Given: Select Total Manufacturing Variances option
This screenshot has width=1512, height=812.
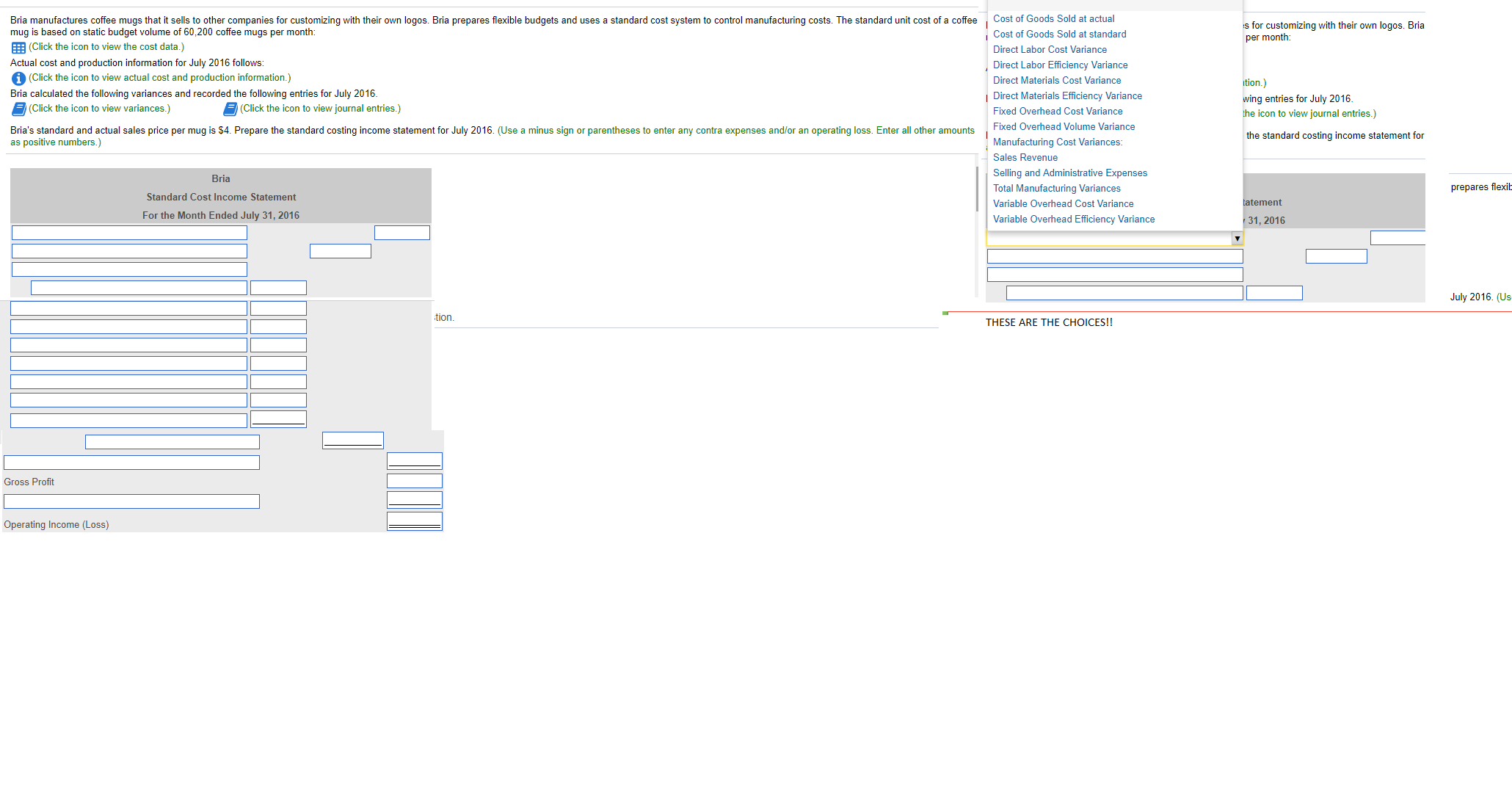Looking at the screenshot, I should pyautogui.click(x=1056, y=189).
